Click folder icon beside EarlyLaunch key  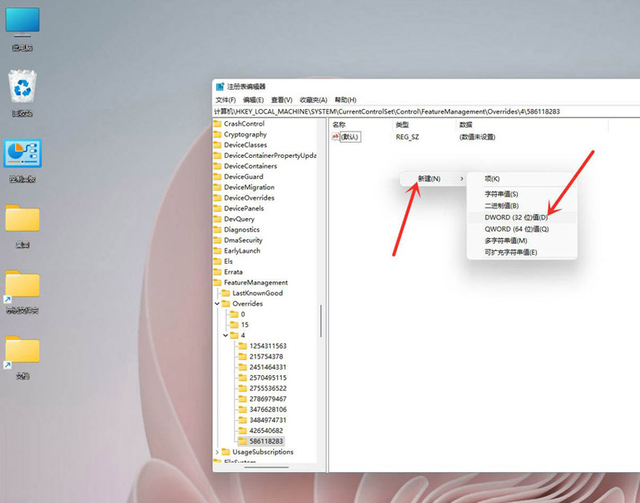click(x=218, y=251)
